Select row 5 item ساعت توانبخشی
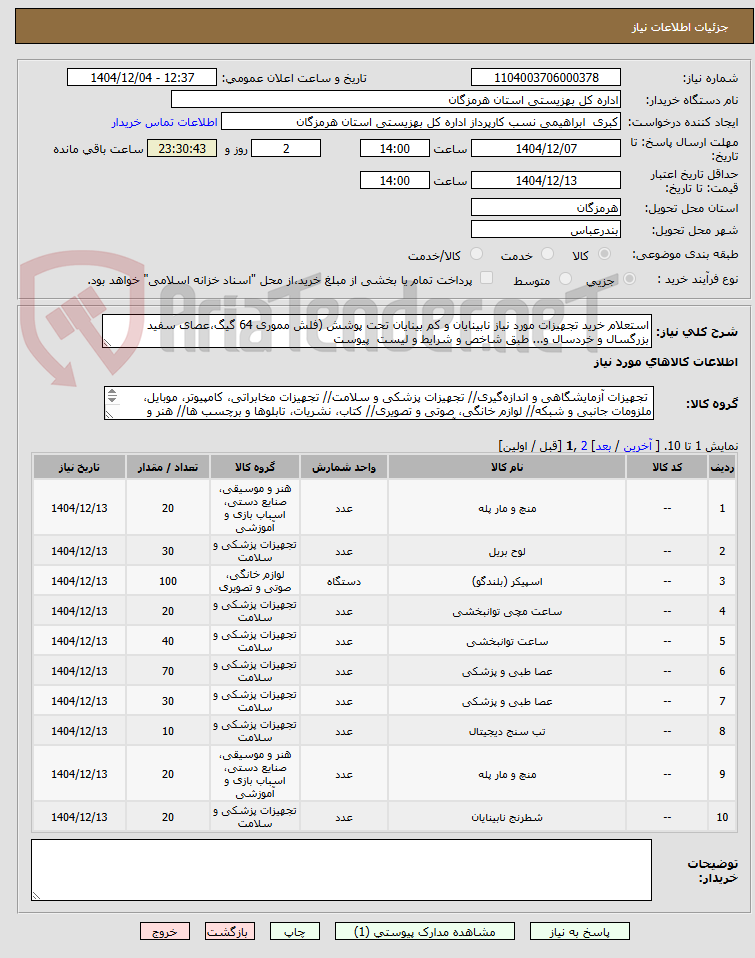The width and height of the screenshot is (755, 958). tap(507, 642)
